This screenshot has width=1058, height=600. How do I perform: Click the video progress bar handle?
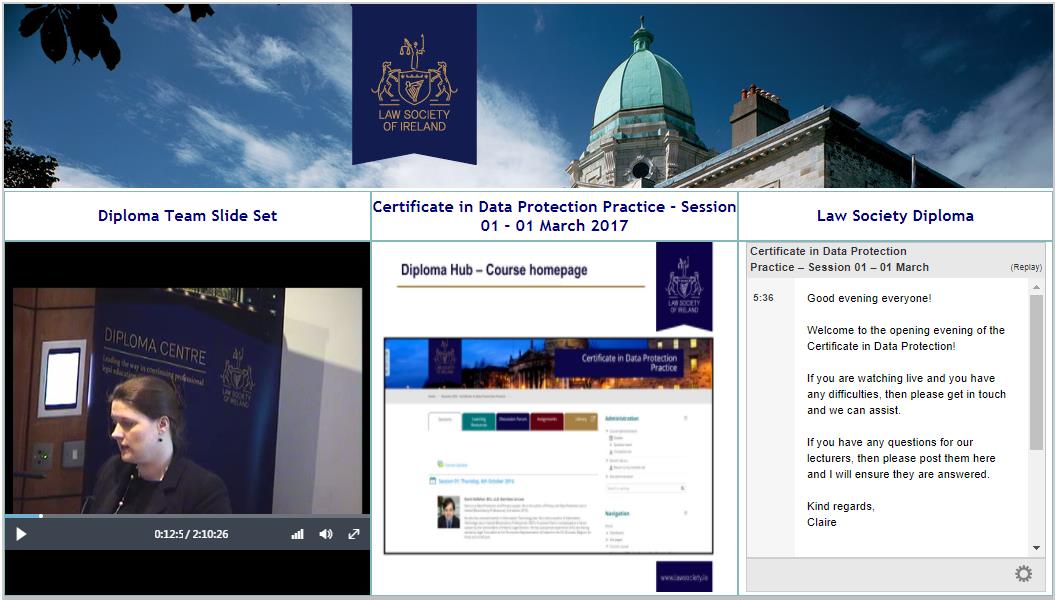[x=40, y=516]
